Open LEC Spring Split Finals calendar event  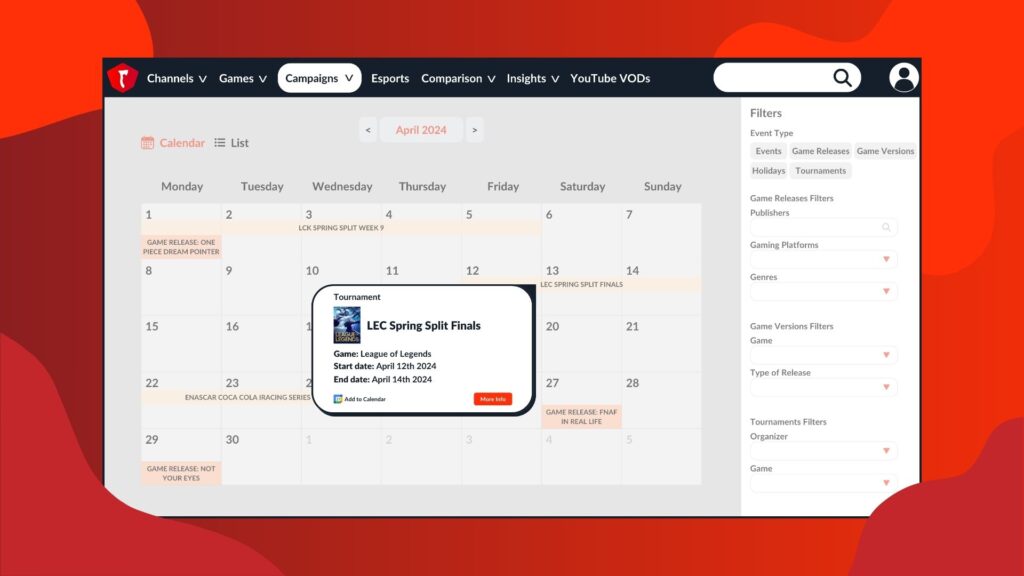pos(581,285)
